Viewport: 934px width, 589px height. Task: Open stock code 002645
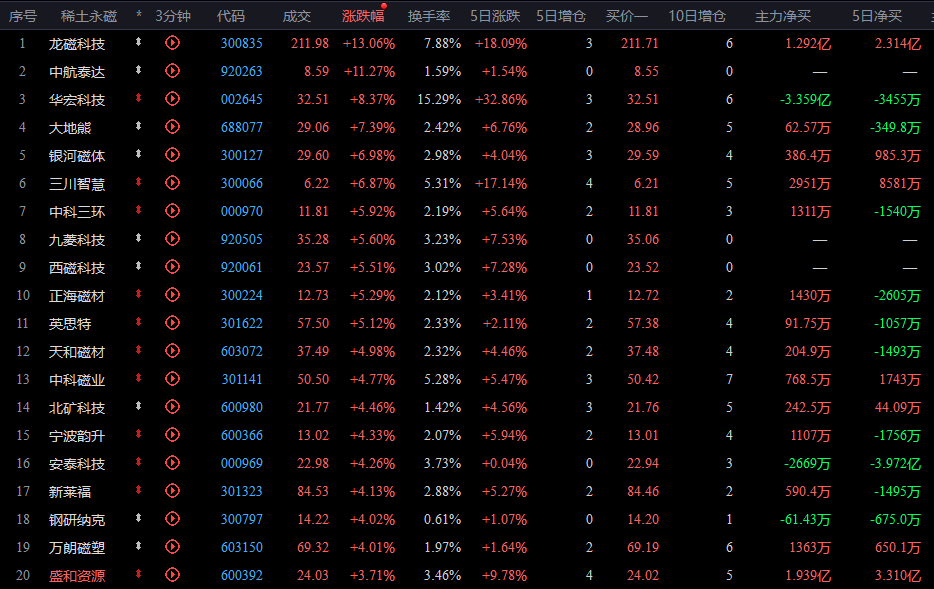pyautogui.click(x=241, y=99)
